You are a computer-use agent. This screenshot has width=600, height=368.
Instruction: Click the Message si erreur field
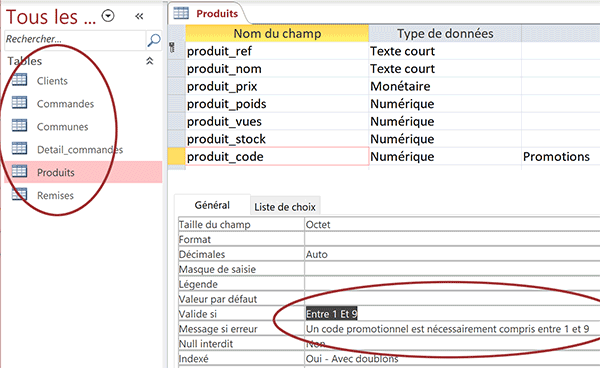(x=452, y=329)
